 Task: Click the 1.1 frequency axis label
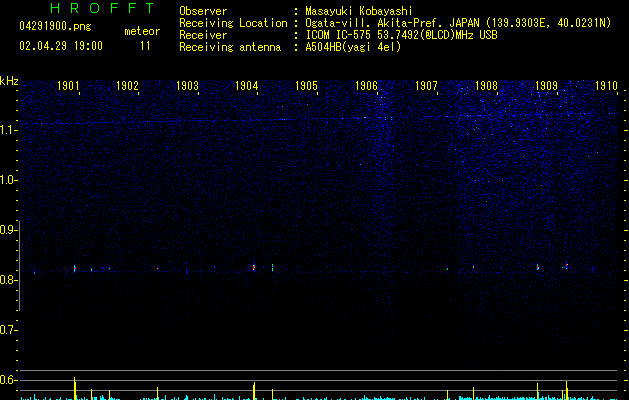(8, 130)
